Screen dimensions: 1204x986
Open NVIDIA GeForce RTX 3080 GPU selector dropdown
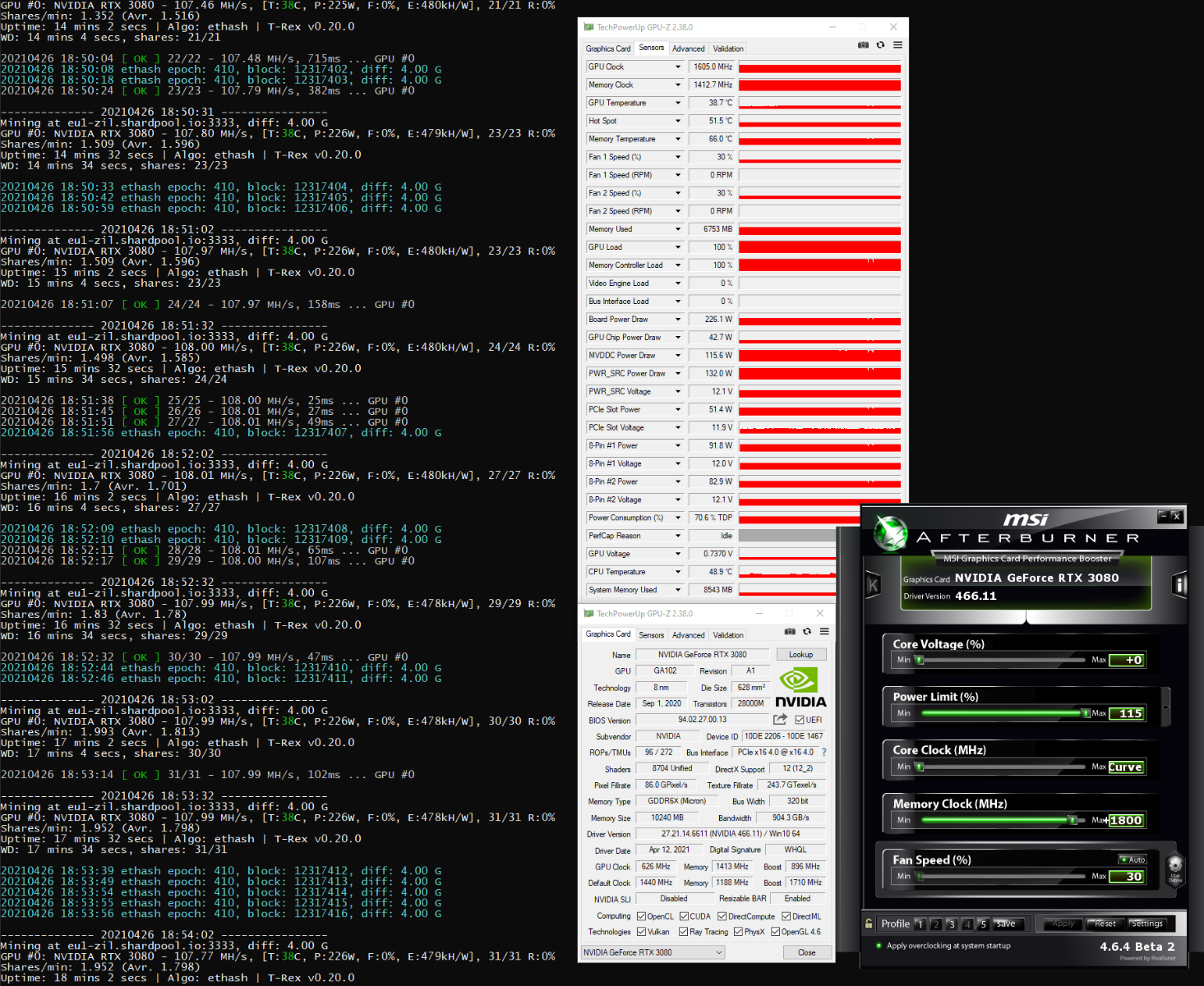(653, 952)
